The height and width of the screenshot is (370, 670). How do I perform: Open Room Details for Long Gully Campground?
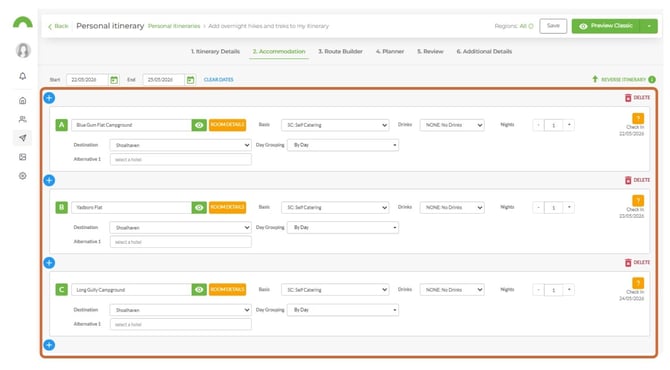tap(227, 290)
